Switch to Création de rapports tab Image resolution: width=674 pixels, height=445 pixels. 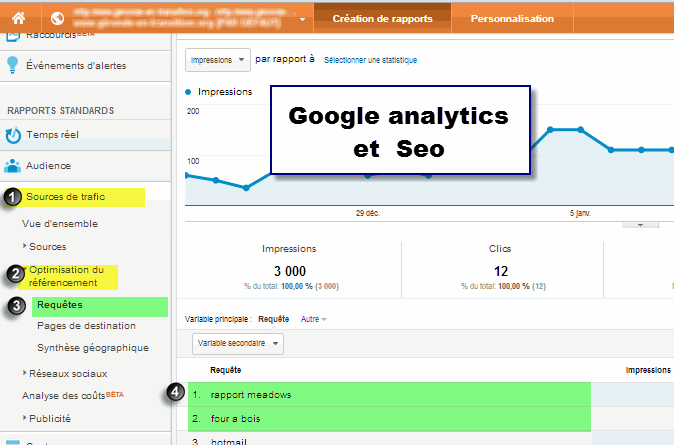click(382, 18)
